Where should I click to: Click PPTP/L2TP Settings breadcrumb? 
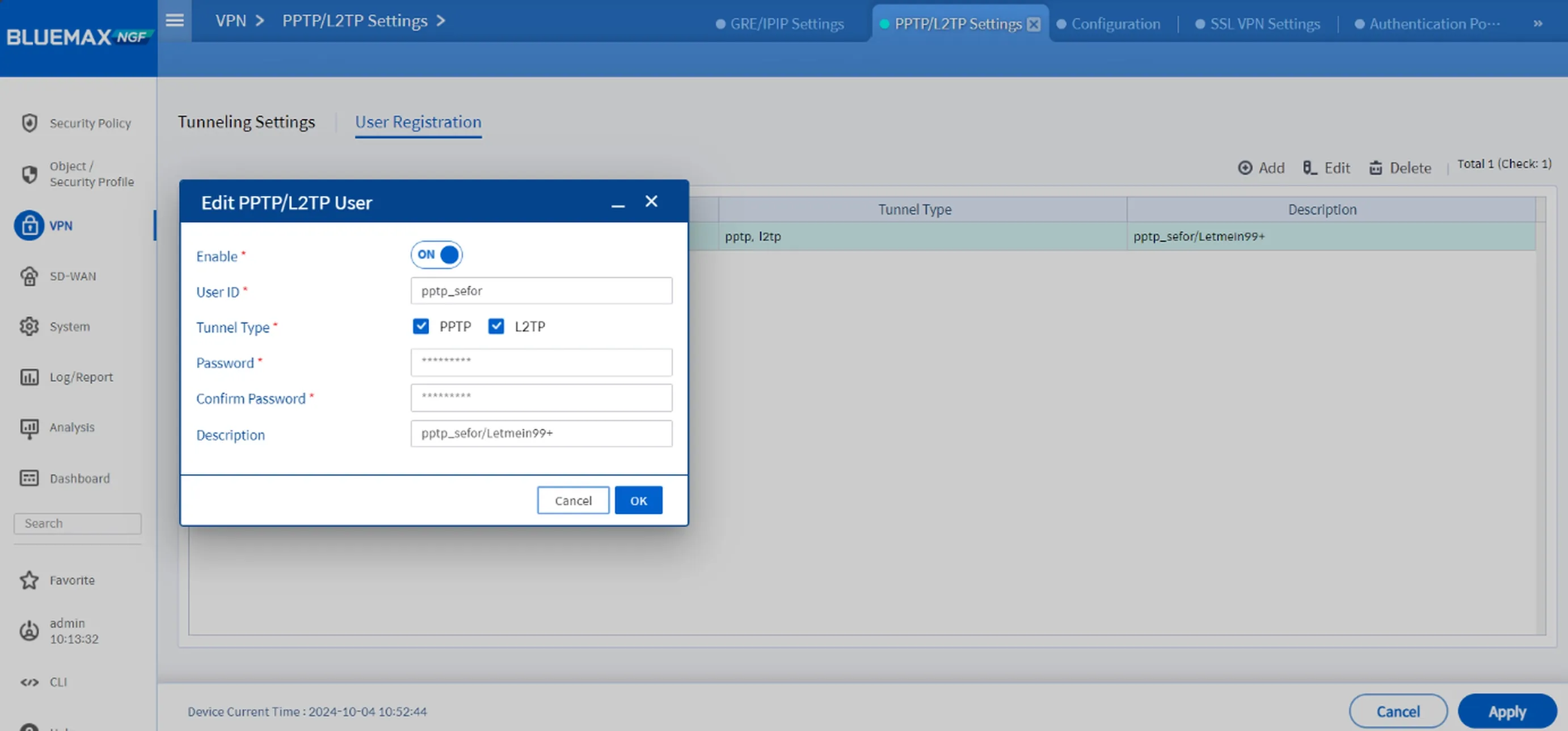[x=355, y=20]
